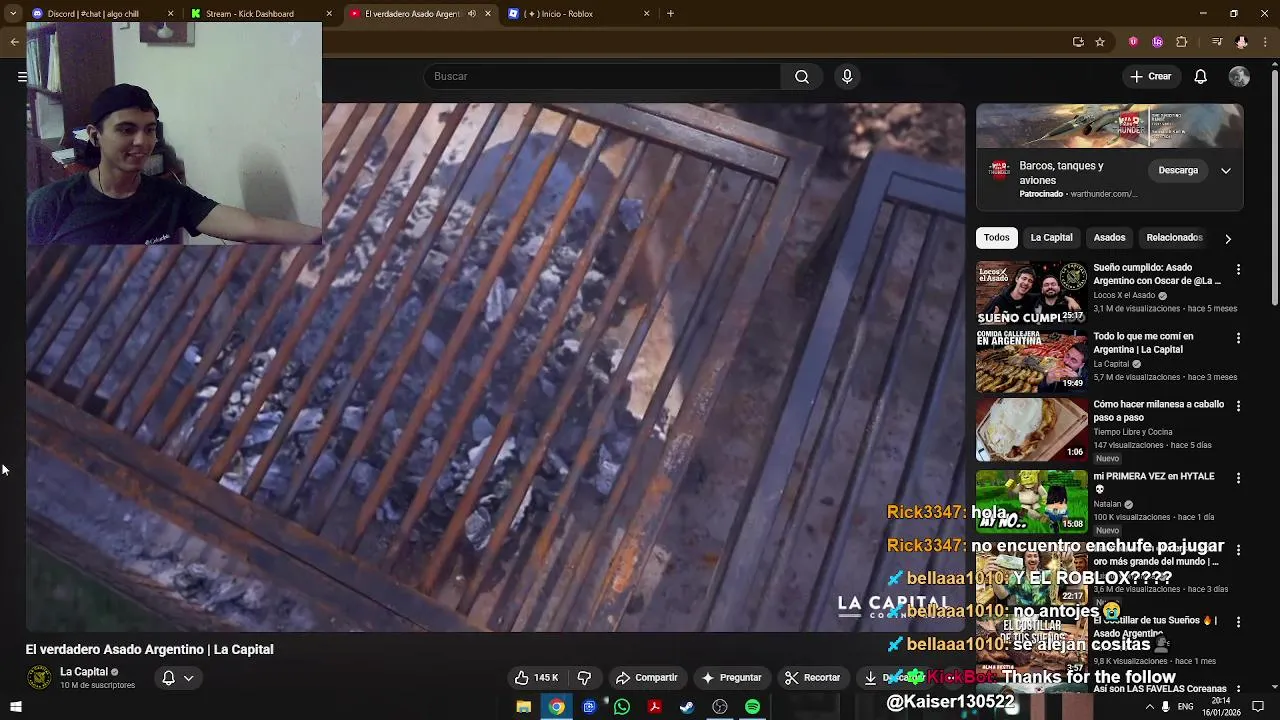Screen dimensions: 1280x720
Task: Open the browser extensions puzzle icon
Action: (x=1181, y=42)
